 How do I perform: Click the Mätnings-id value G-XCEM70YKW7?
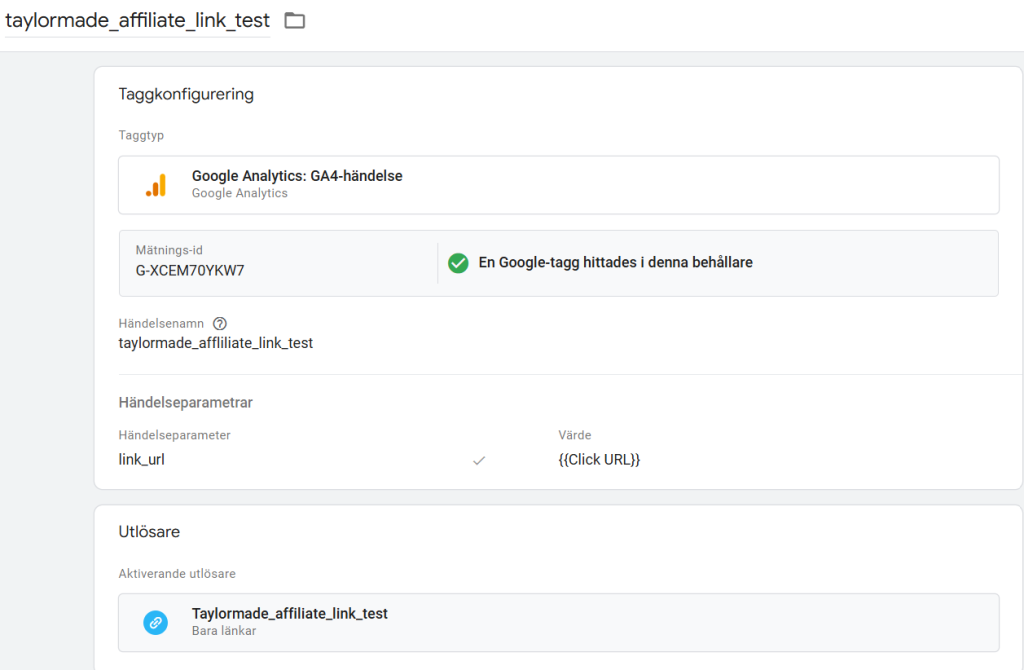(190, 270)
